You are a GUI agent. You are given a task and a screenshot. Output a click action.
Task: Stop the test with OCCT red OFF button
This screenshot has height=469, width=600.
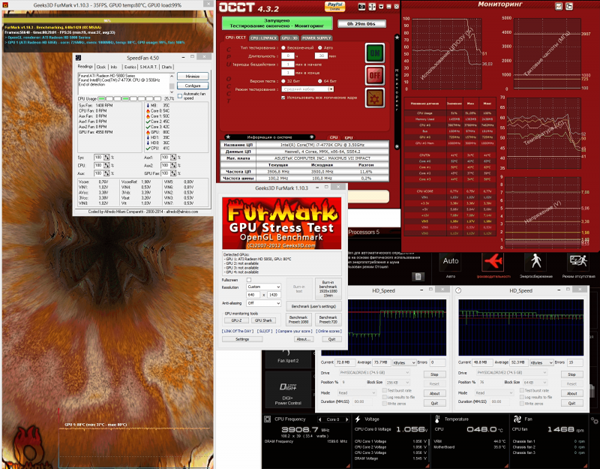[375, 75]
